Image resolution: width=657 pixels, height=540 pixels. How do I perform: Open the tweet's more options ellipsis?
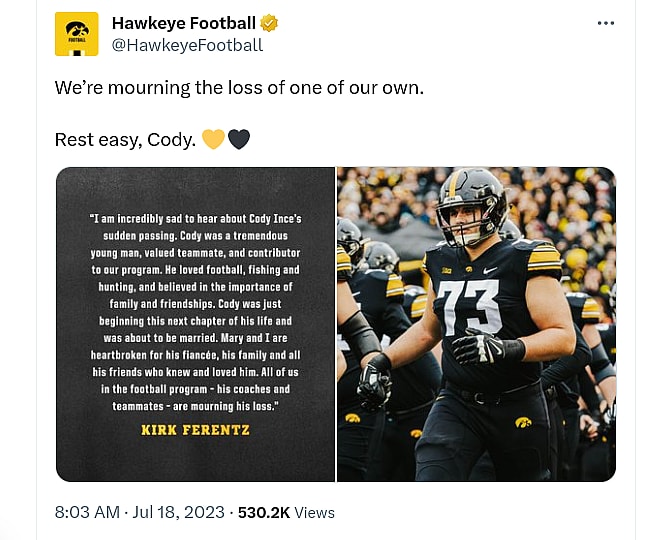point(606,23)
